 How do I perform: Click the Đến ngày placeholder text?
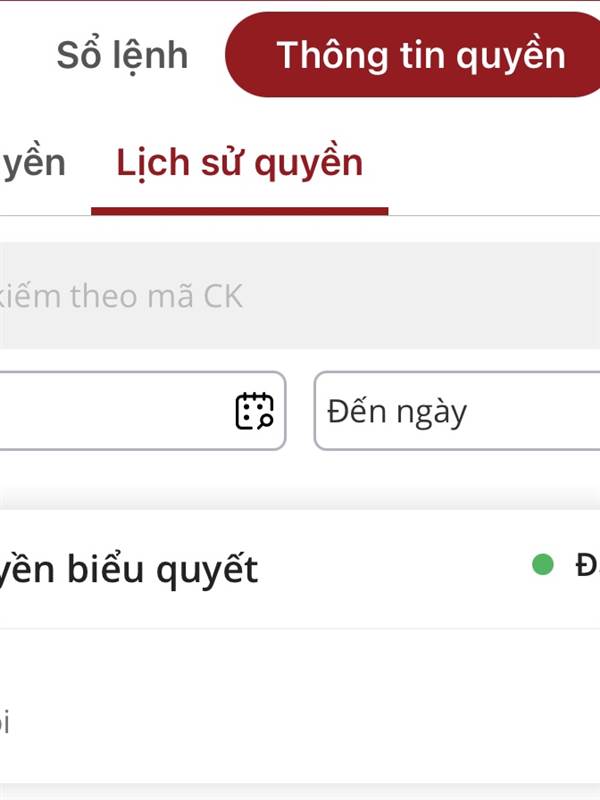point(397,412)
